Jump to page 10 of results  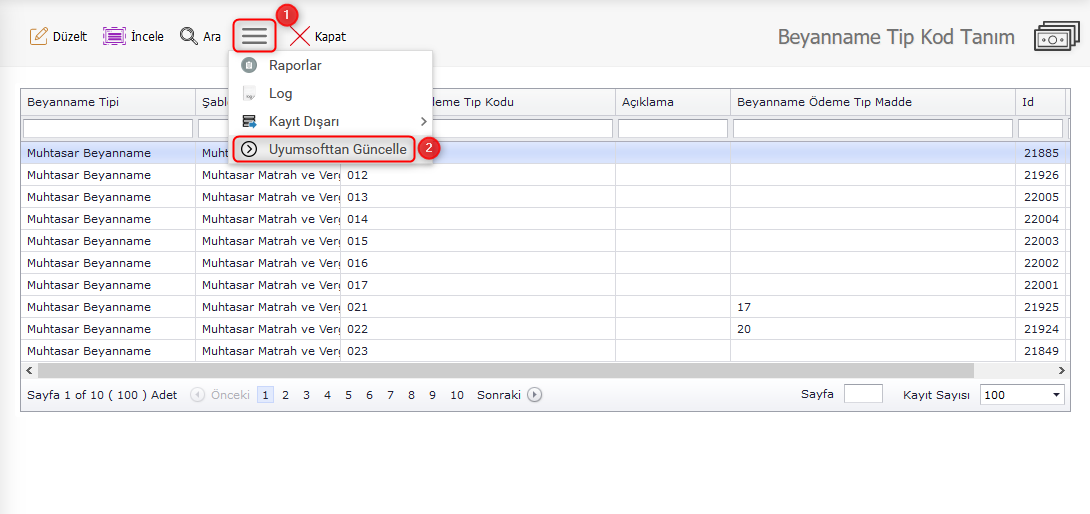coord(456,395)
